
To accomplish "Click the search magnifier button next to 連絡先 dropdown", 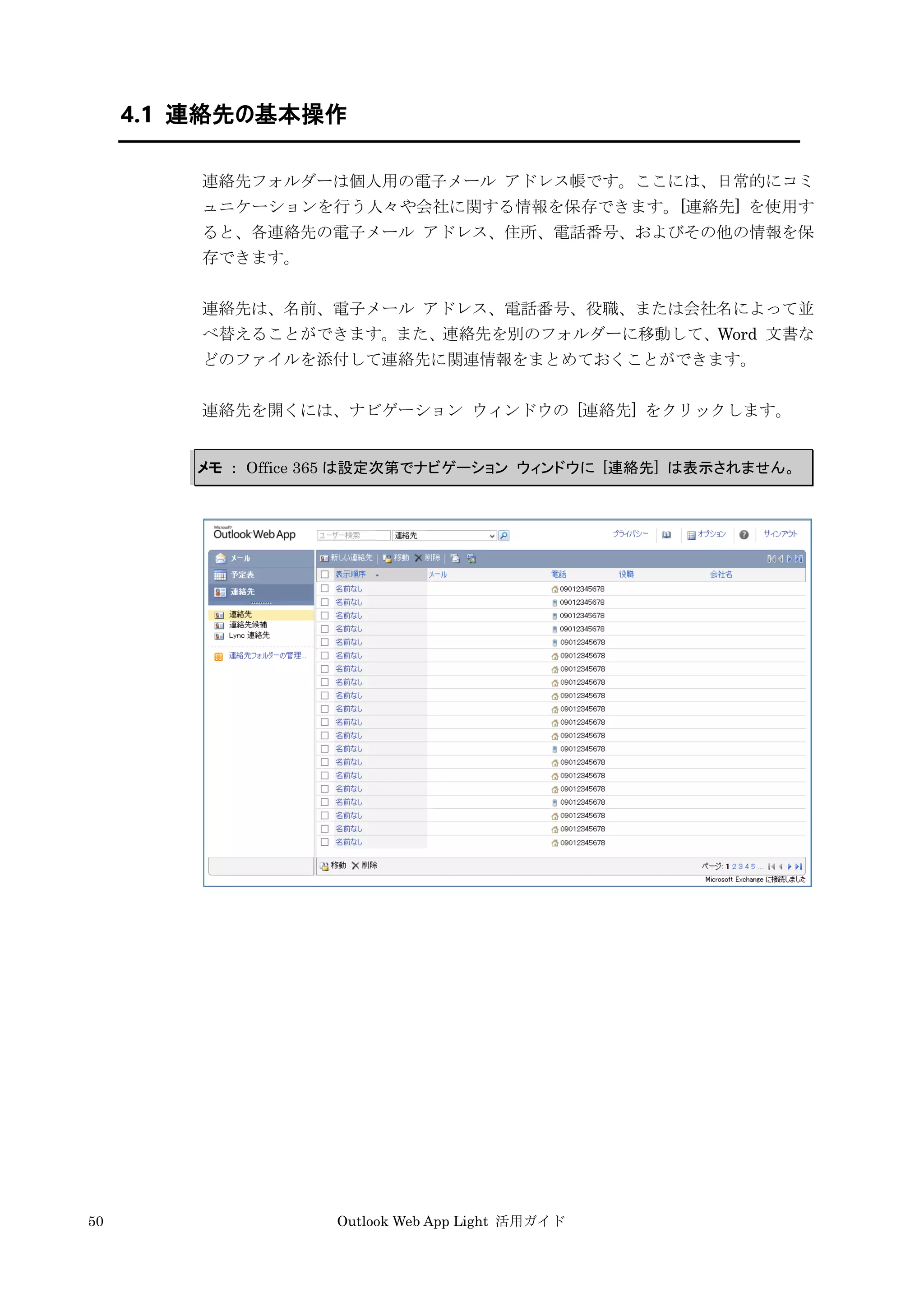I will coord(504,535).
